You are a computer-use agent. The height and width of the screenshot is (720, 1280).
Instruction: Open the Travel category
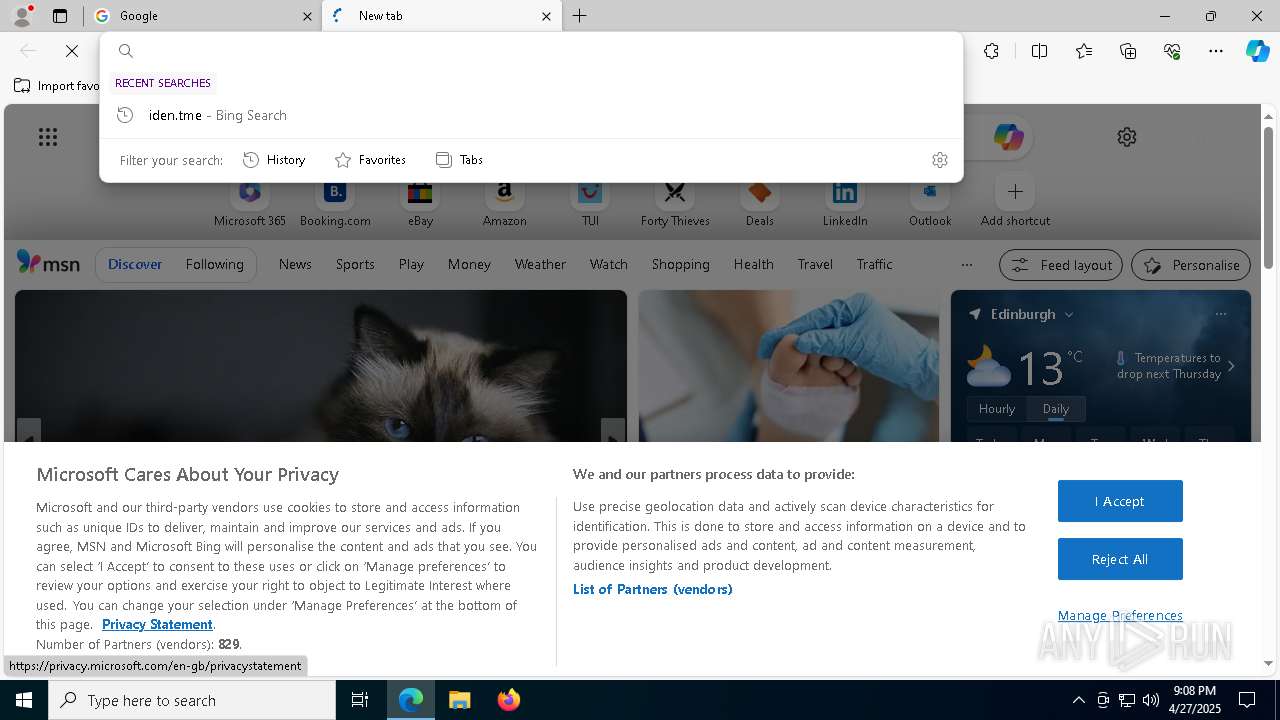pyautogui.click(x=815, y=264)
